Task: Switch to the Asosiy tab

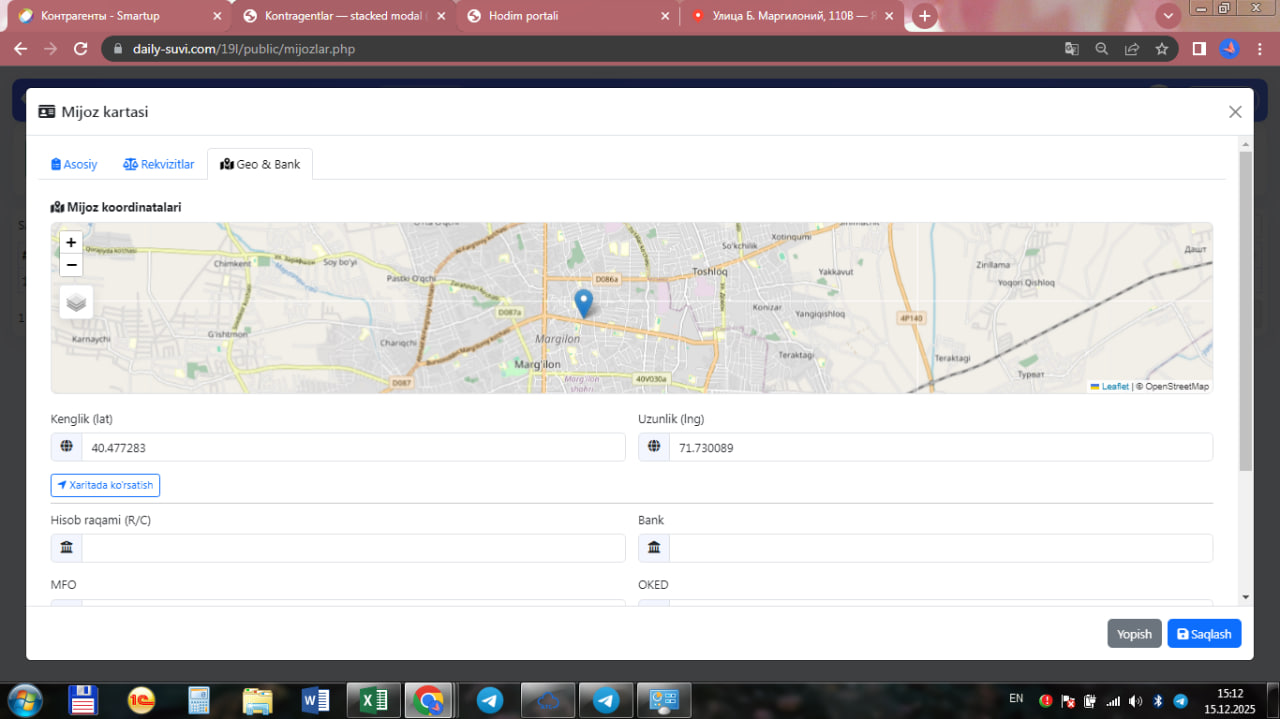Action: pyautogui.click(x=74, y=164)
